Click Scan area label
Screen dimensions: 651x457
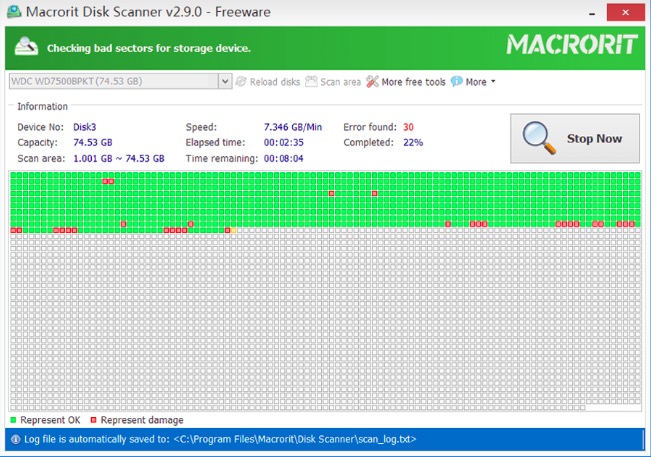pos(340,82)
